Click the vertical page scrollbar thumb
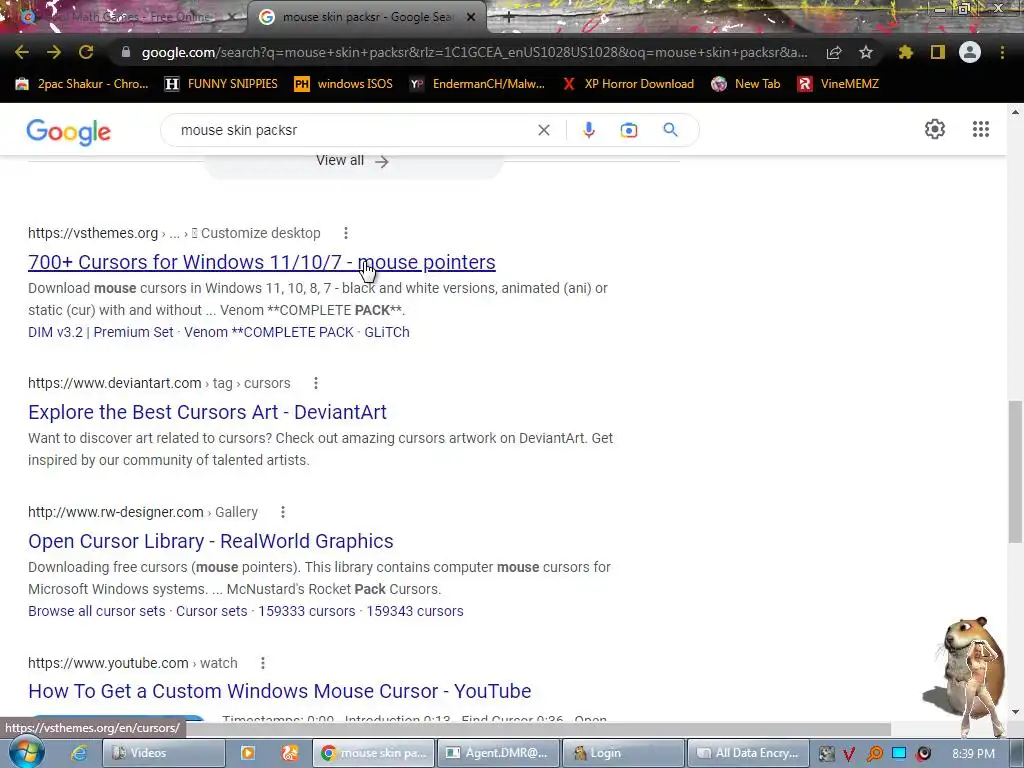 coord(1016,472)
